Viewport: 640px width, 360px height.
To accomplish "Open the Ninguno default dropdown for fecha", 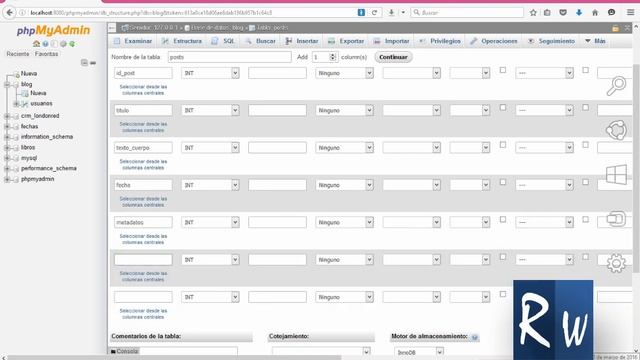I will click(344, 185).
